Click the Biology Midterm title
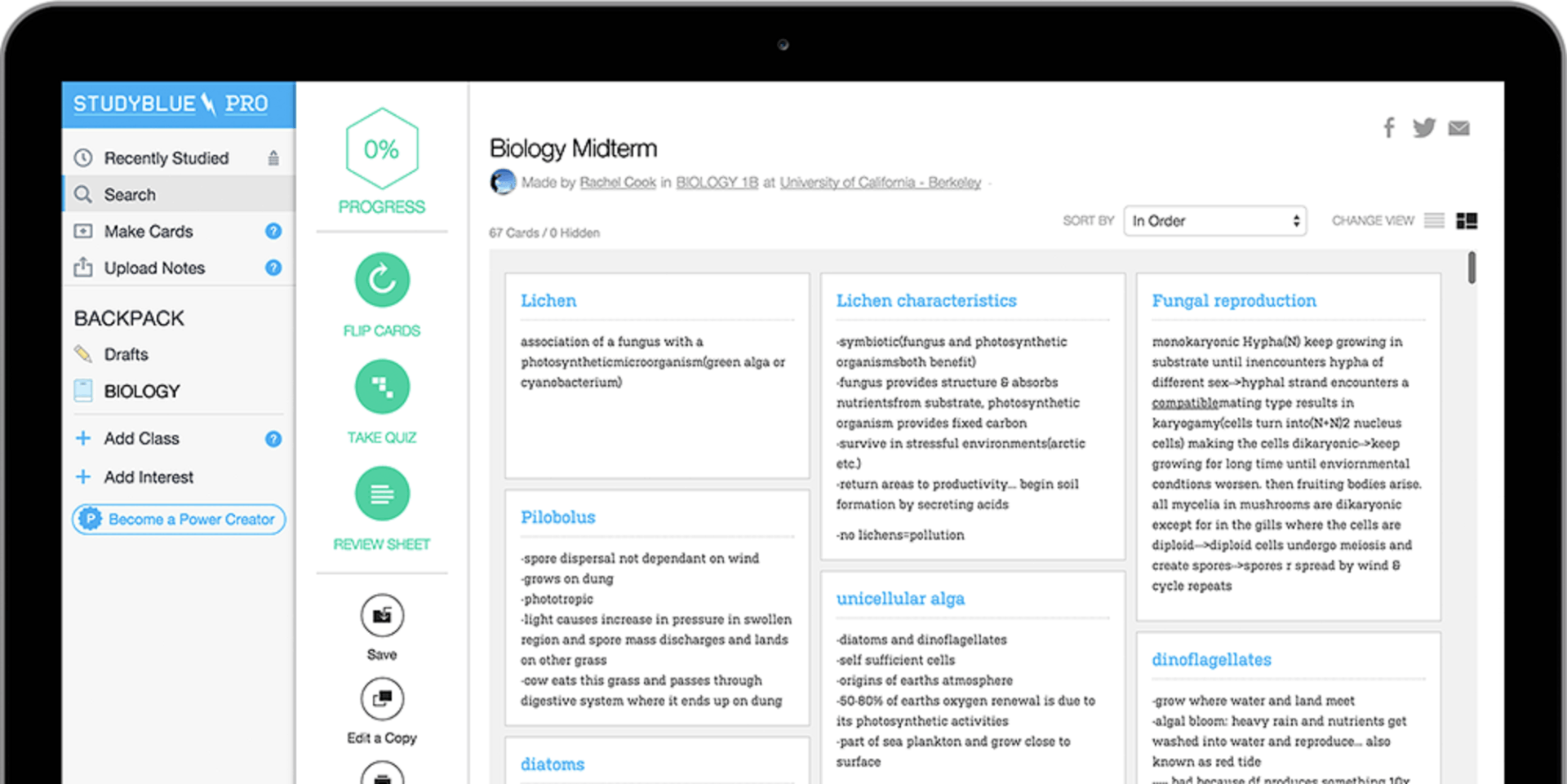Screen dimensions: 1567x784 573,148
